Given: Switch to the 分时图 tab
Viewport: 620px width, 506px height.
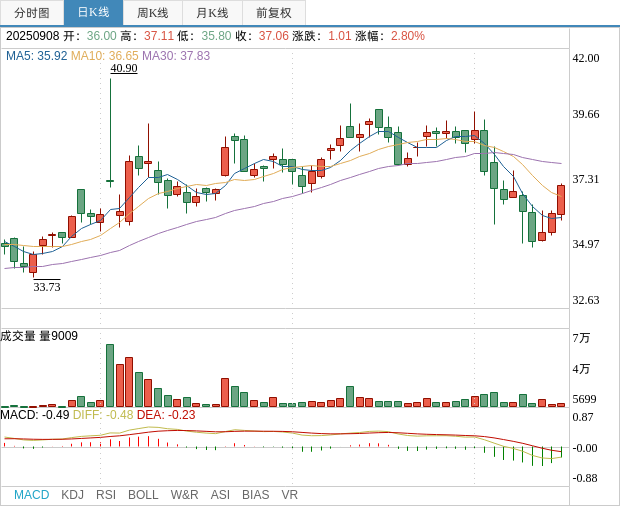Looking at the screenshot, I should [32, 13].
